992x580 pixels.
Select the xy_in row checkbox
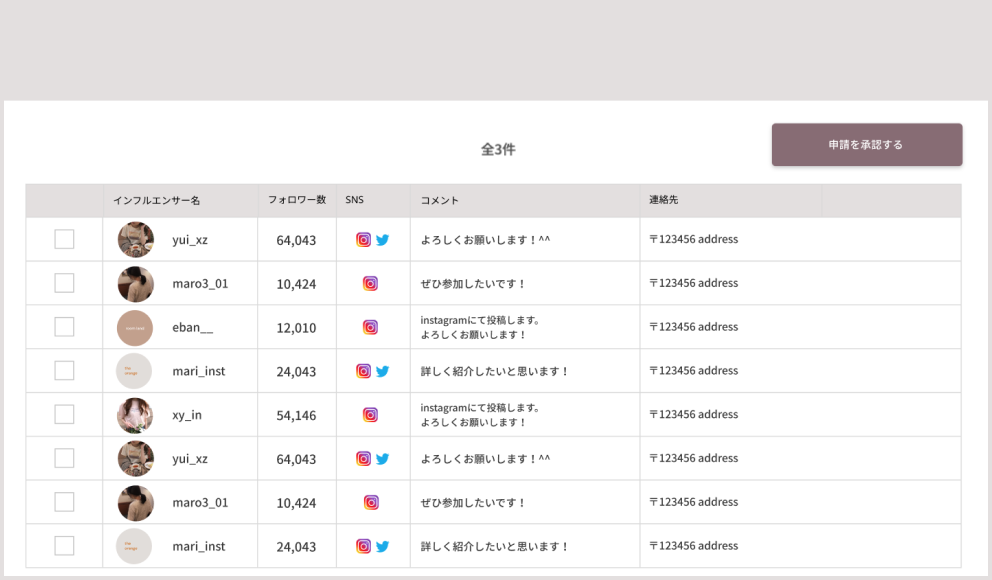[x=64, y=415]
